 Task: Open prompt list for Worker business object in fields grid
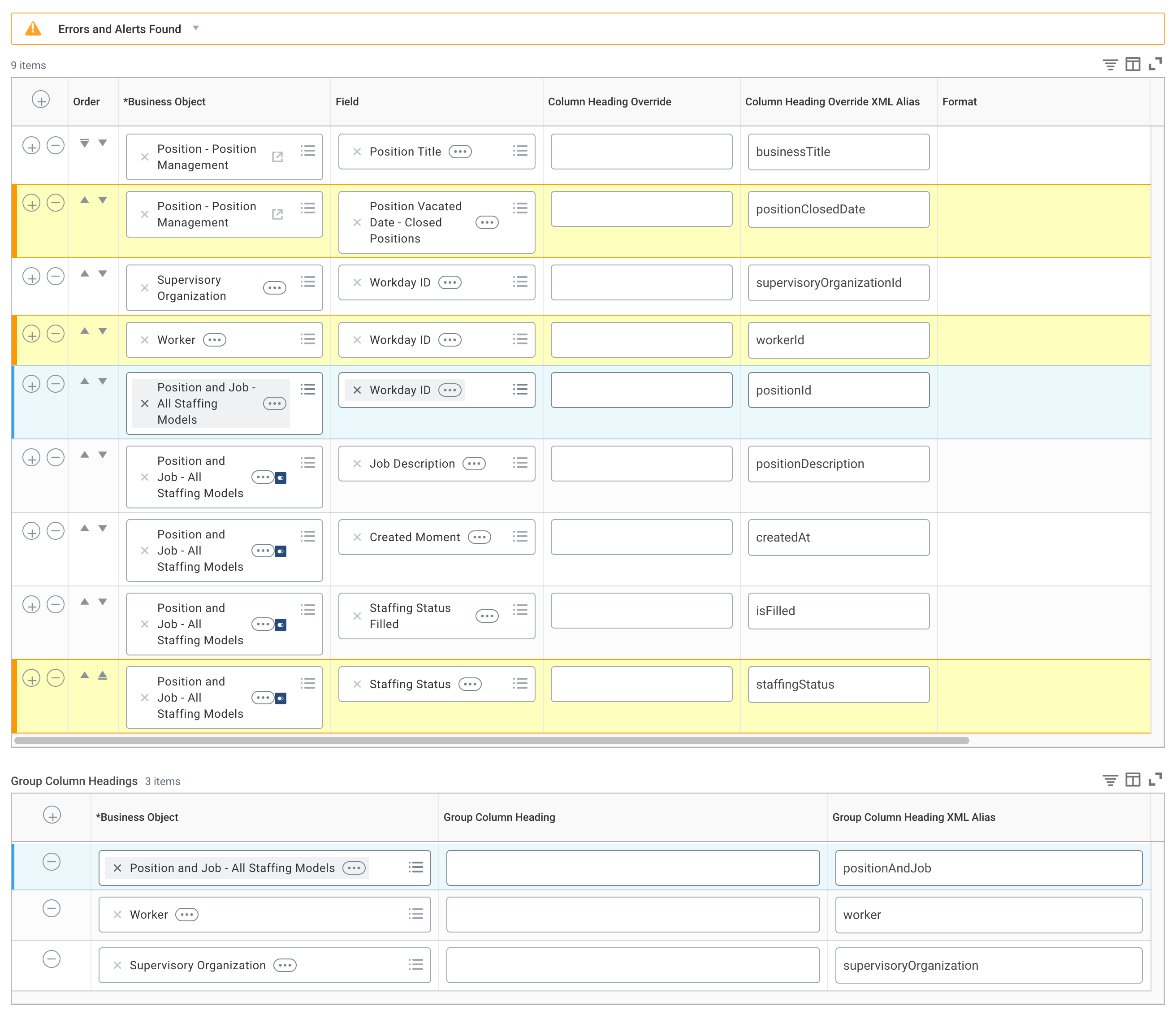(x=307, y=339)
